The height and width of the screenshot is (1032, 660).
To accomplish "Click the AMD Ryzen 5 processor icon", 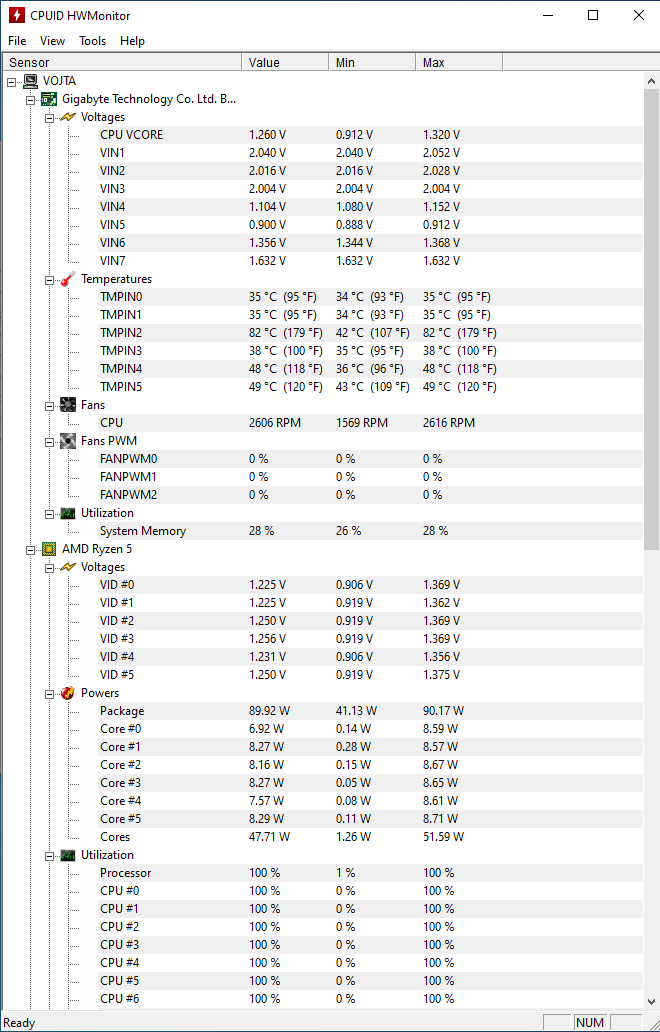I will 49,549.
